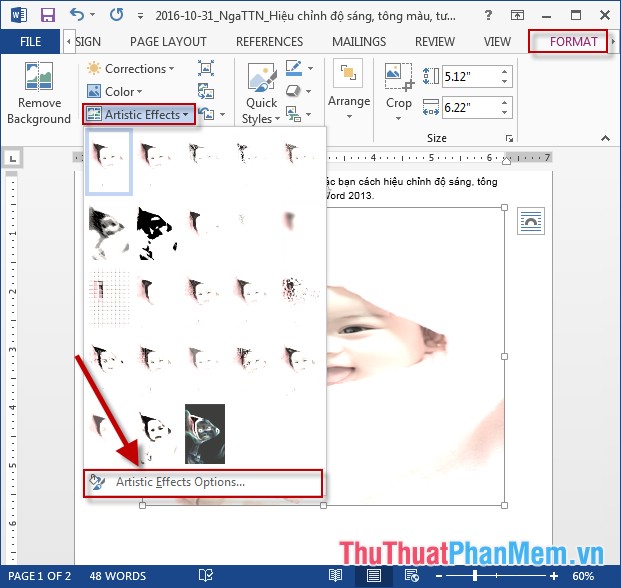The height and width of the screenshot is (588, 621).
Task: Open Artistic Effects Options...
Action: (x=203, y=483)
